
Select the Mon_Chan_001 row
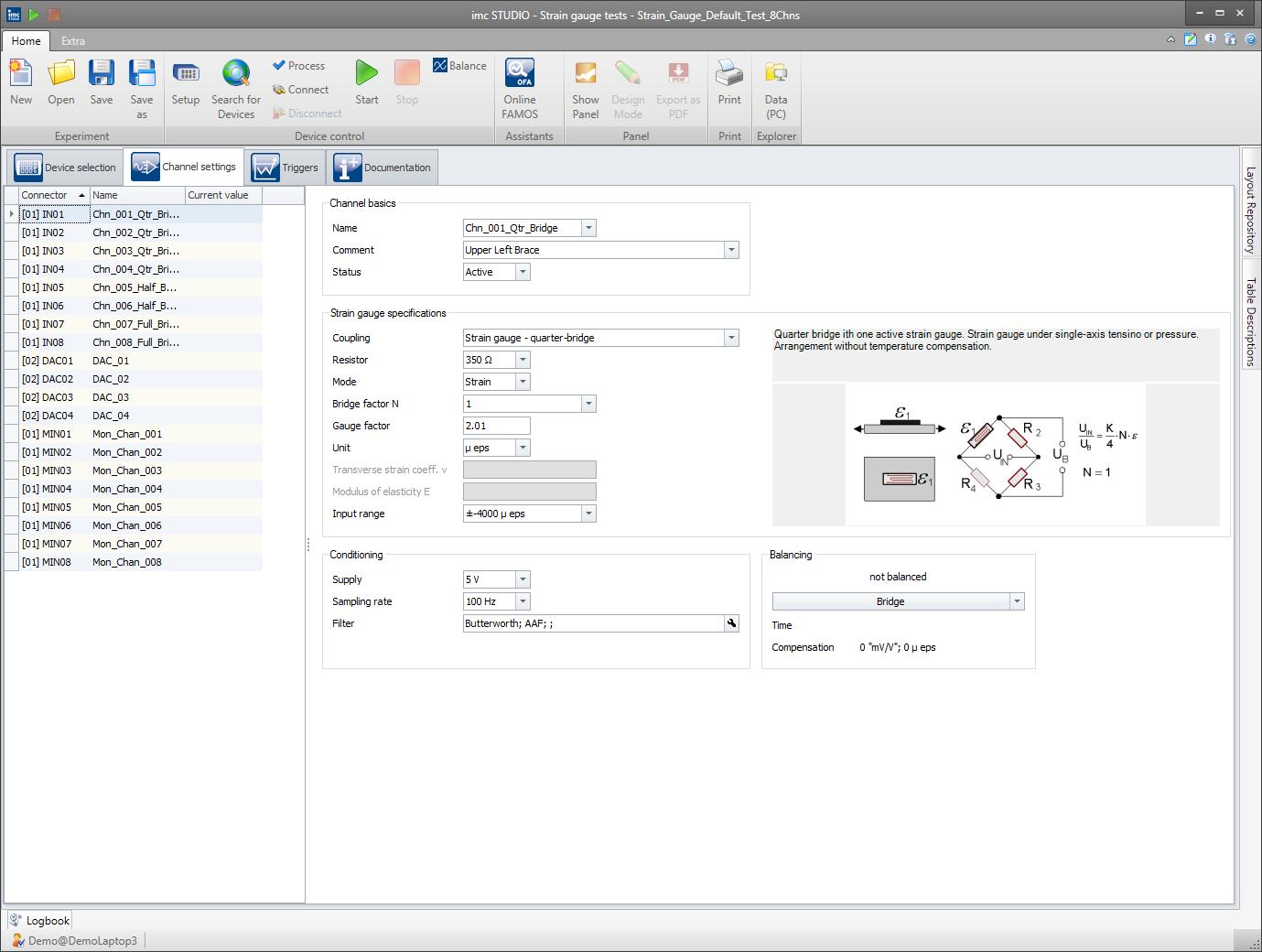pyautogui.click(x=134, y=434)
